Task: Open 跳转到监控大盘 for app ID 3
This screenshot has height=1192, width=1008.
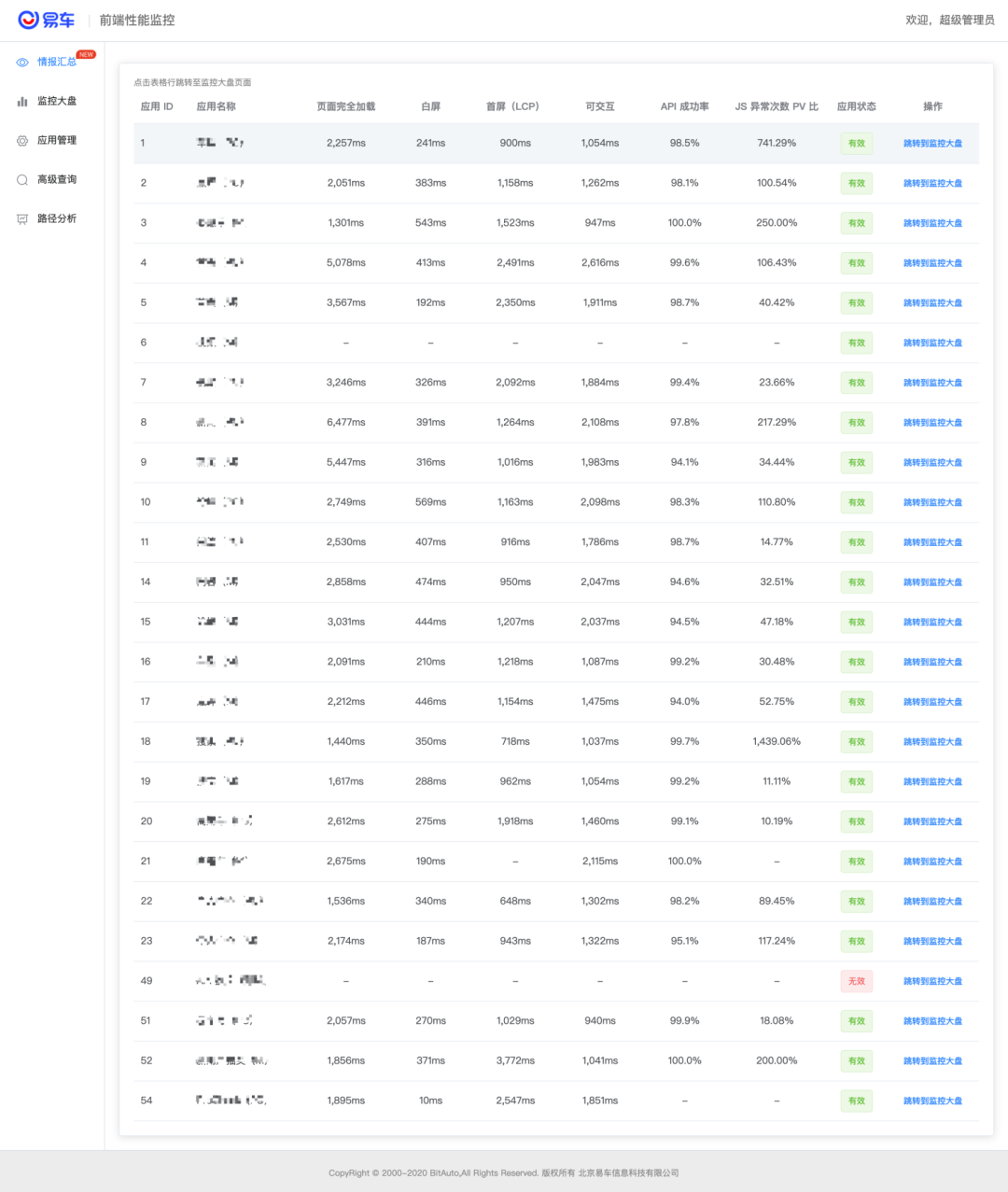Action: tap(932, 223)
